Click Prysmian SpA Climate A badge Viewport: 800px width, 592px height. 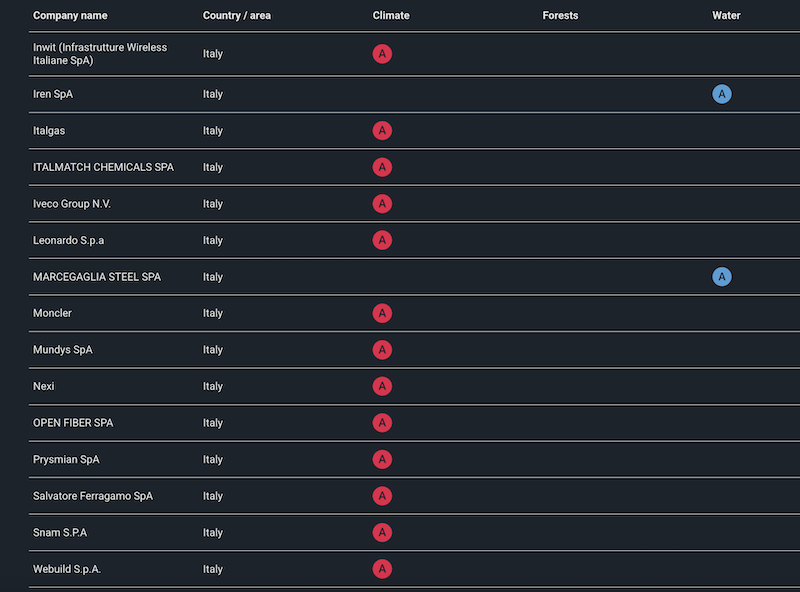pos(382,460)
